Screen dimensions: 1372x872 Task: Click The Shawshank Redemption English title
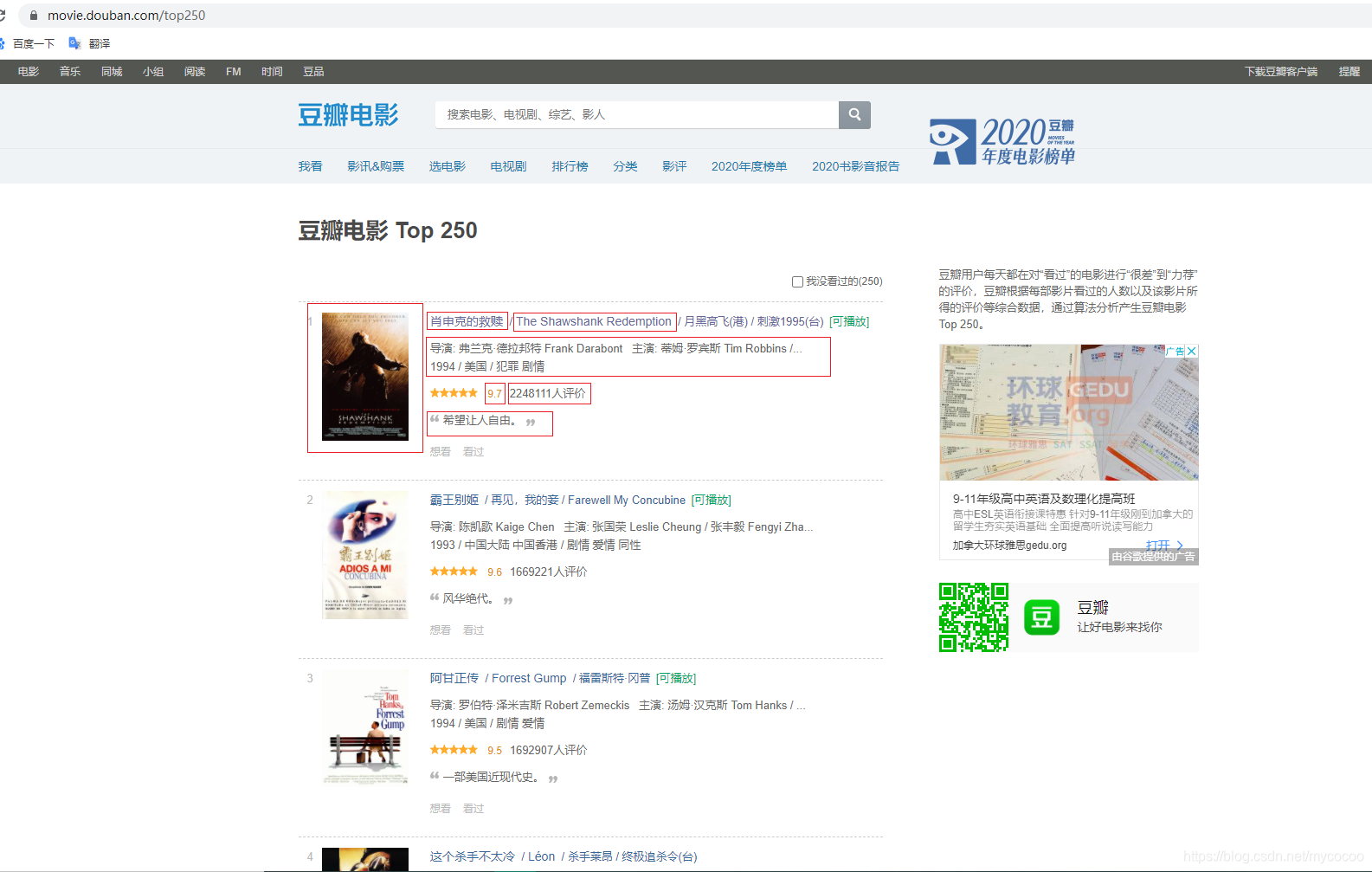pyautogui.click(x=594, y=321)
